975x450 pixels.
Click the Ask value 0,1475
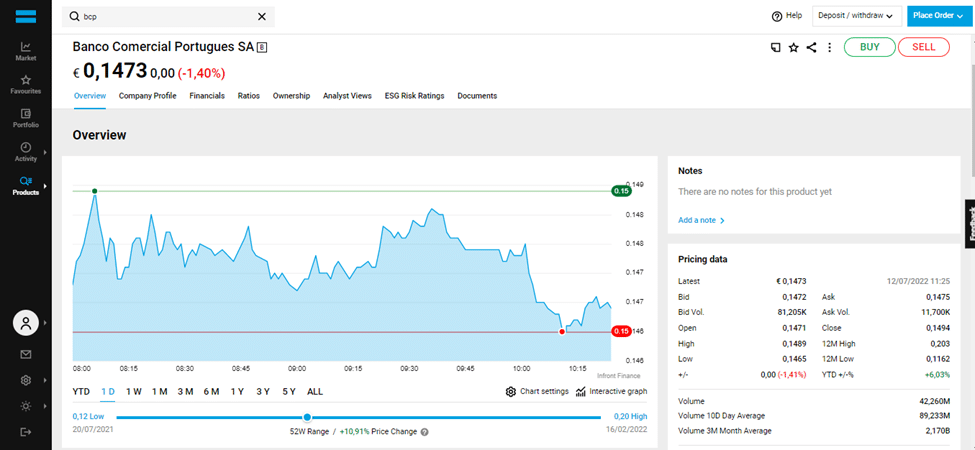(938, 297)
